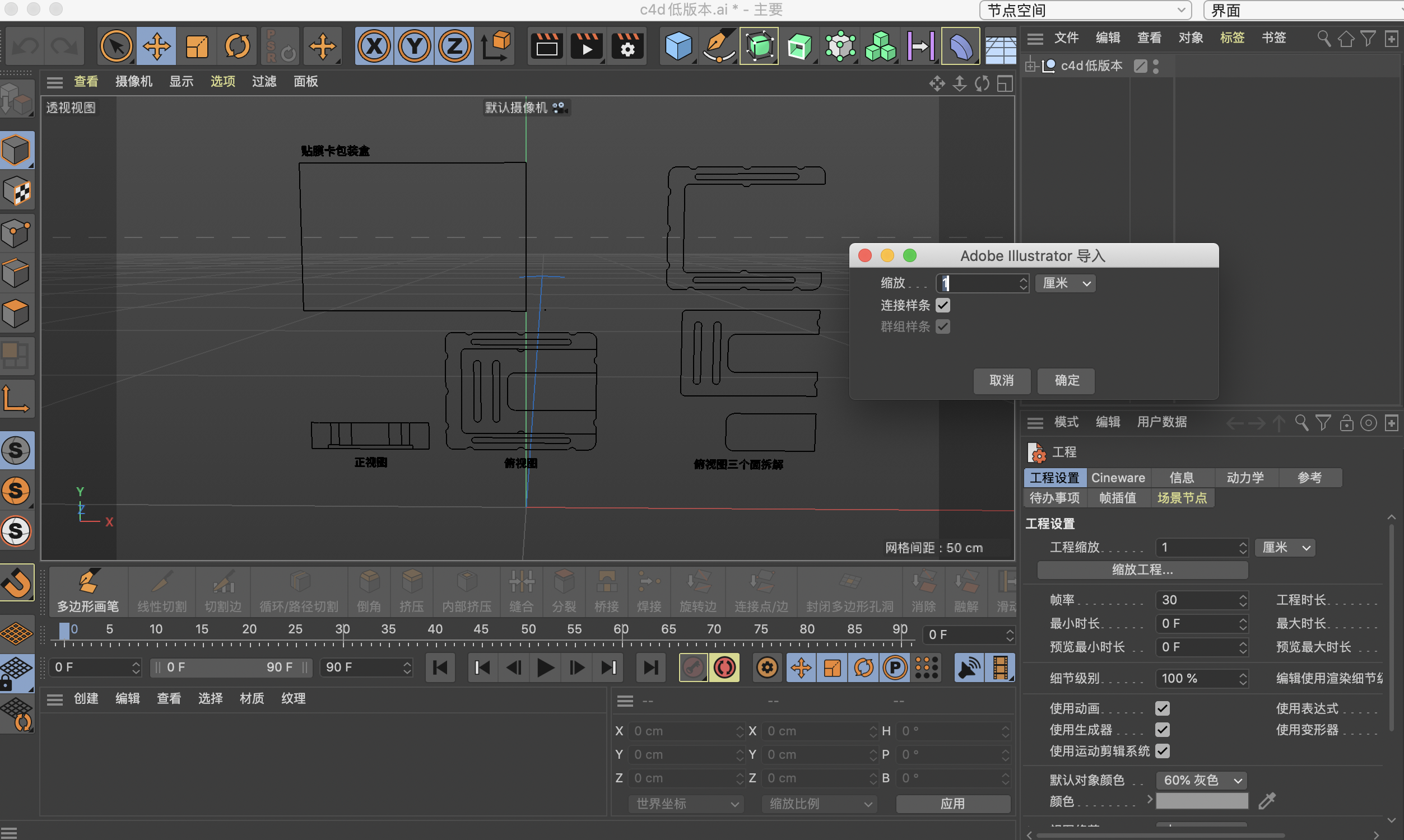Uncheck 使用动画 checkbox in project settings
The height and width of the screenshot is (840, 1404).
pos(1163,708)
